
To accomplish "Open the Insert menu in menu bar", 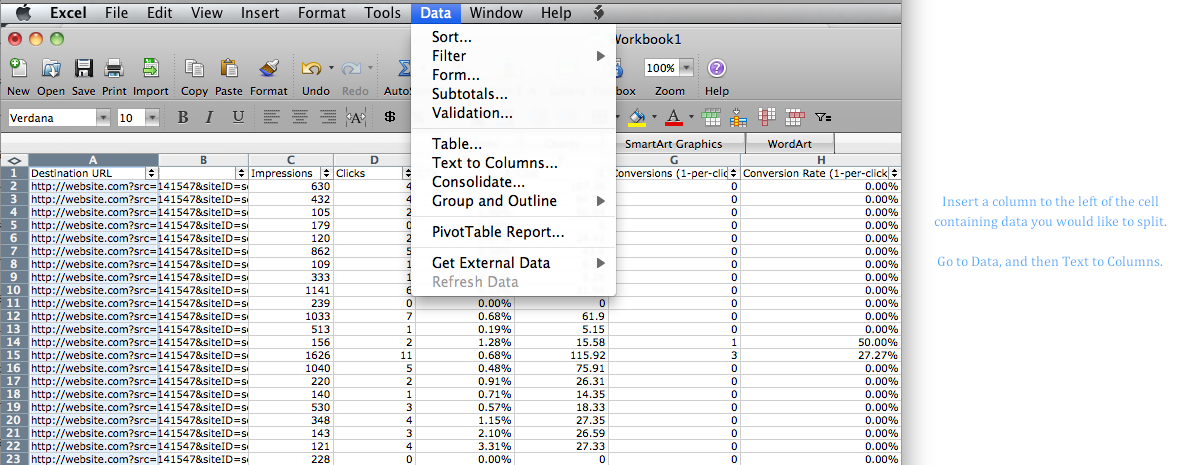I will coord(260,13).
